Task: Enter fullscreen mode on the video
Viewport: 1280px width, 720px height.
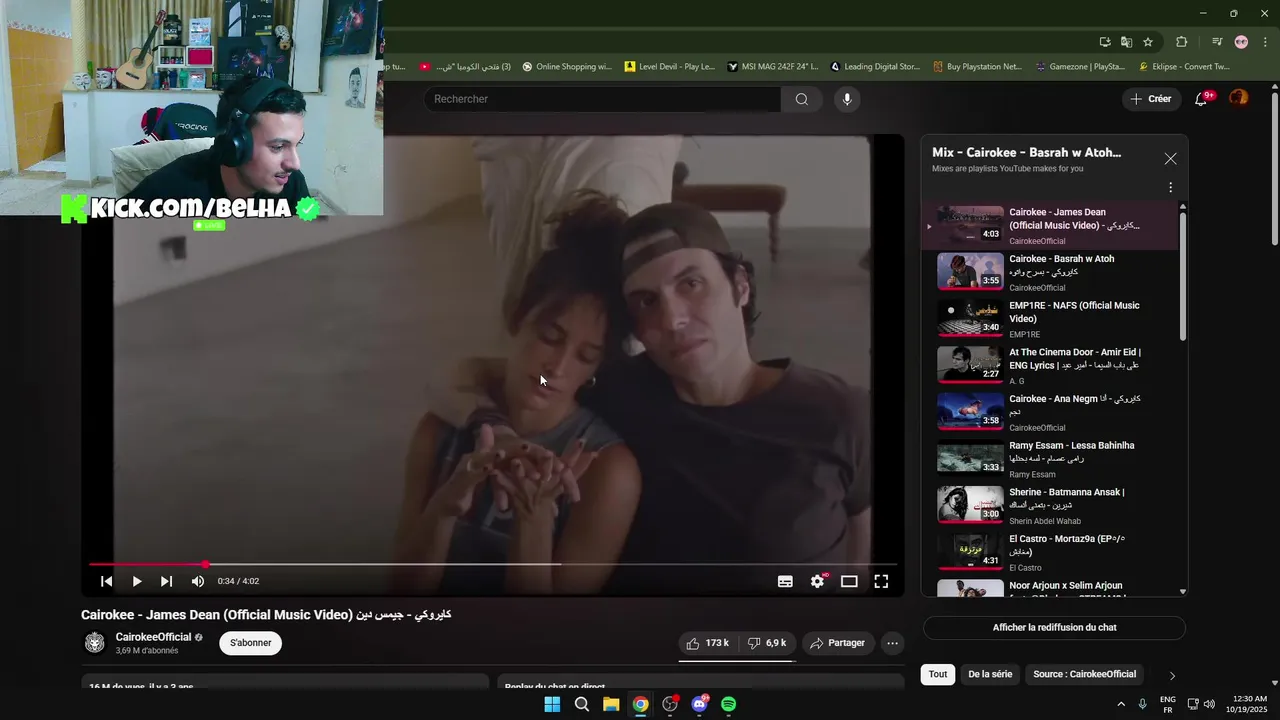Action: coord(881,581)
